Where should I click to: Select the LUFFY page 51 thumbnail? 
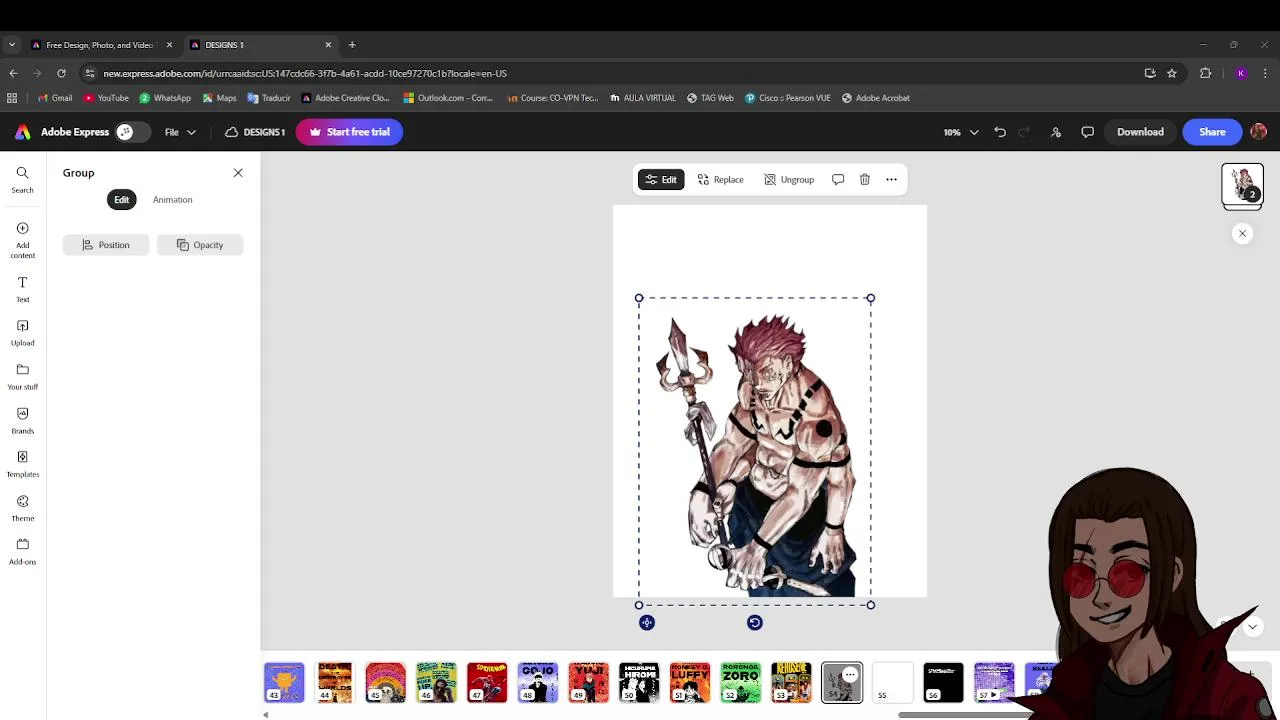690,682
